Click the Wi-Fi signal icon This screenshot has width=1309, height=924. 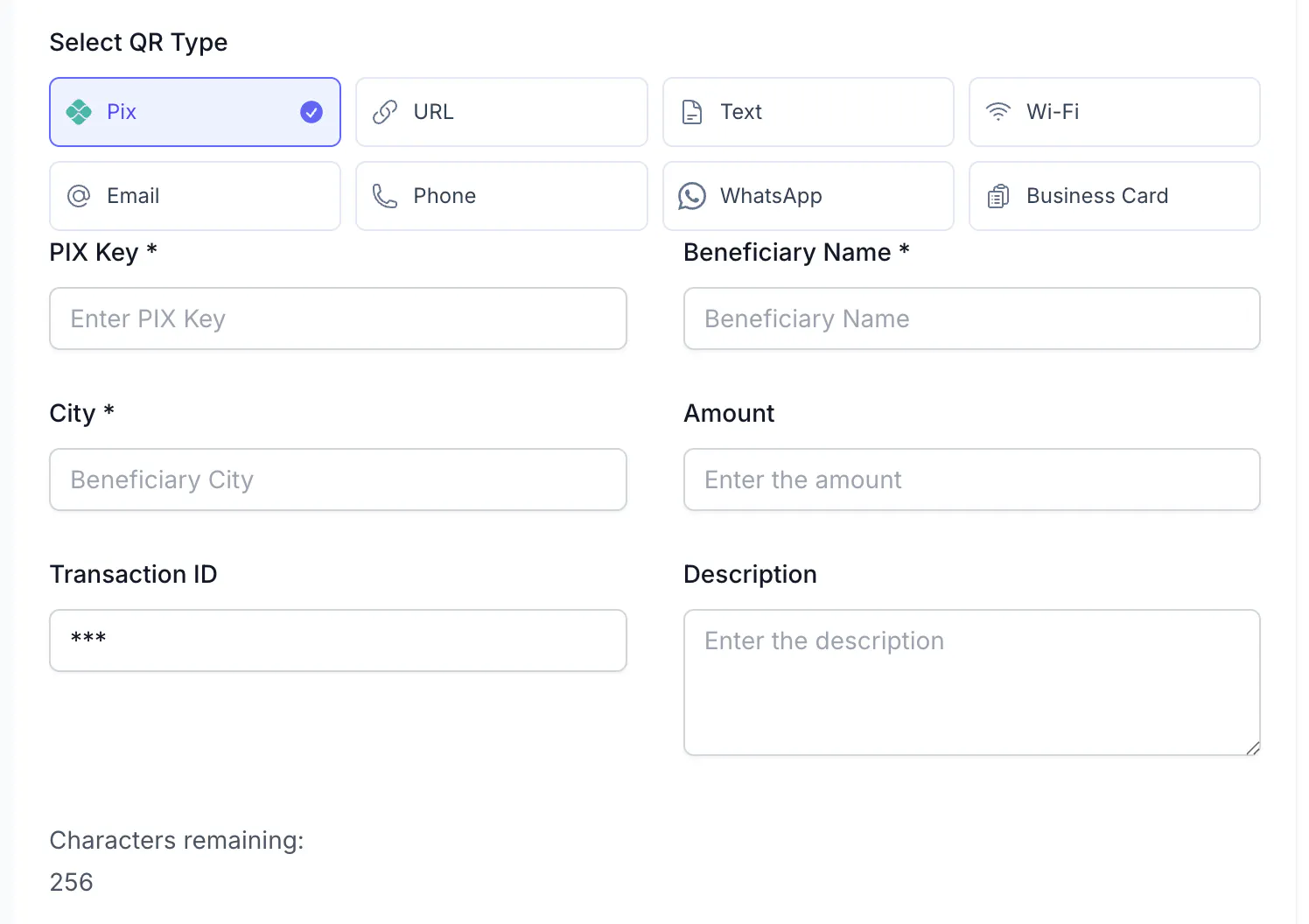click(998, 112)
